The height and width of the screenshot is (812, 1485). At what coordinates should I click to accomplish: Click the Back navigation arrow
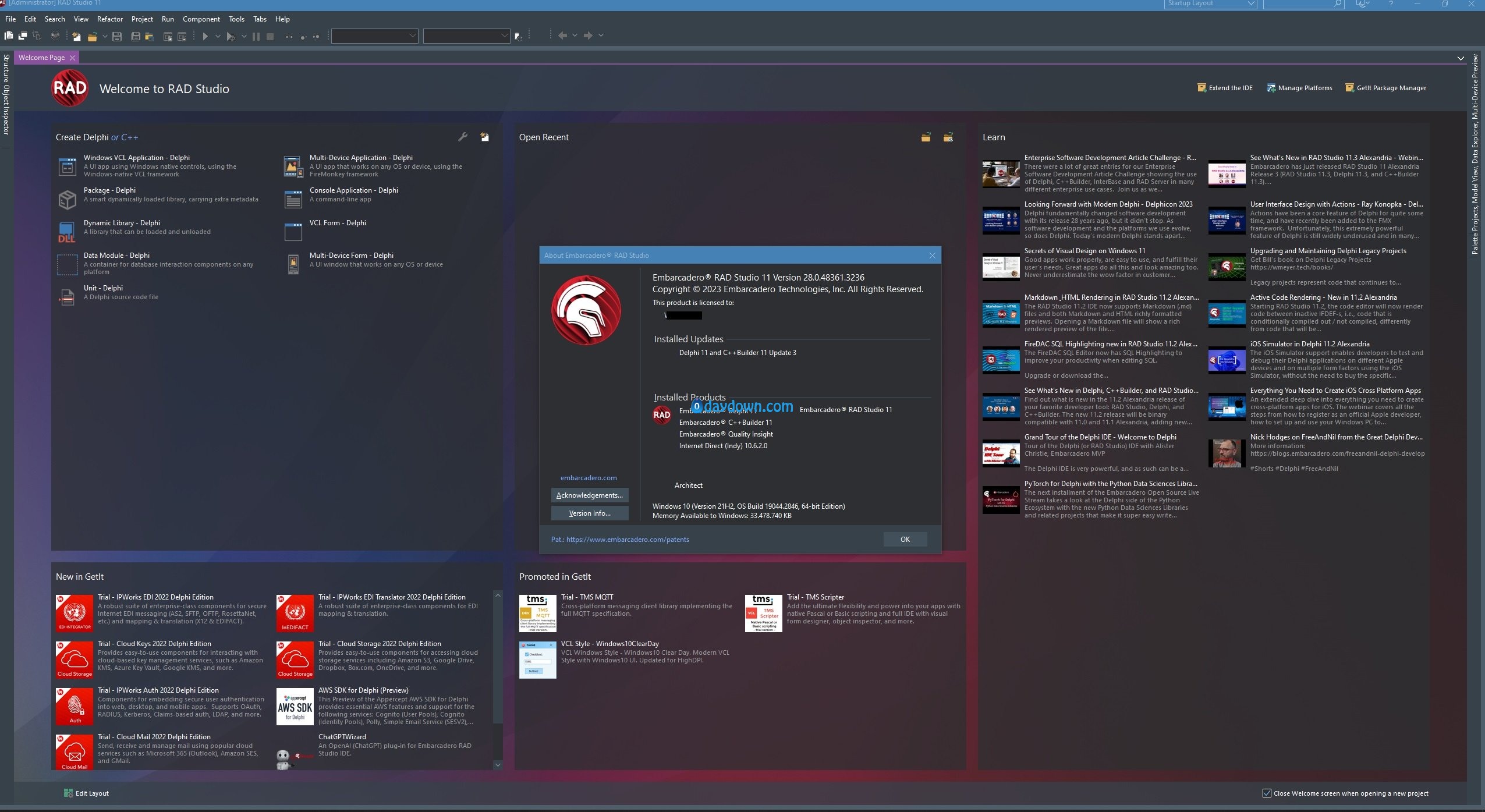(x=562, y=36)
